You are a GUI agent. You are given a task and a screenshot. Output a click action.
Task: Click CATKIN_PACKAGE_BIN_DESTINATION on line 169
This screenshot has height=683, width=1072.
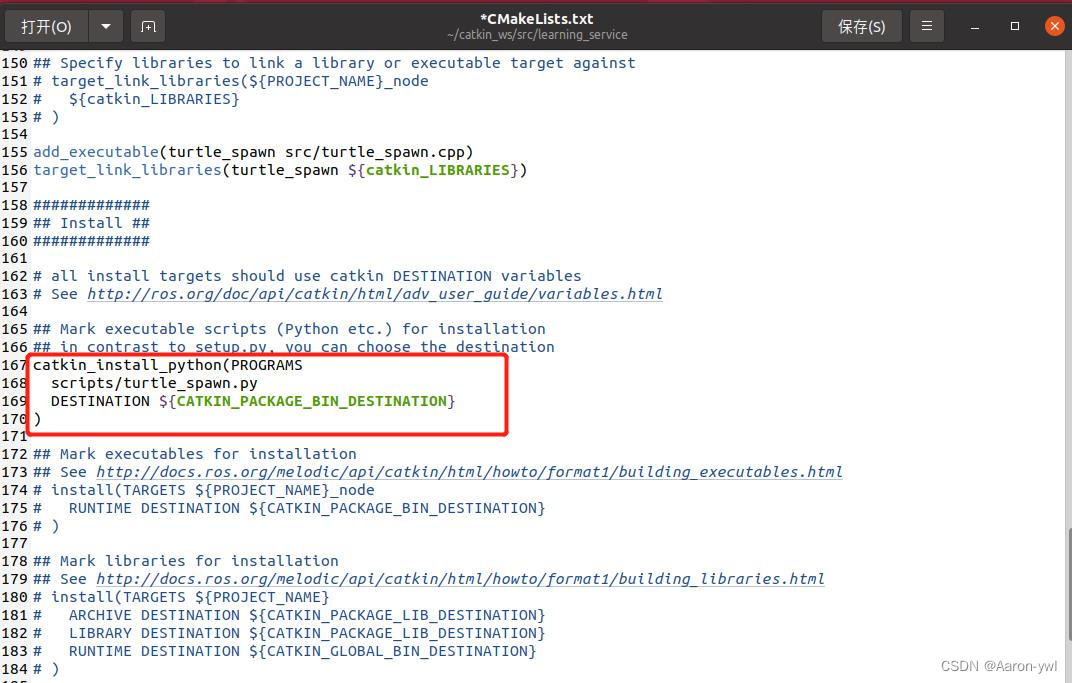[312, 401]
